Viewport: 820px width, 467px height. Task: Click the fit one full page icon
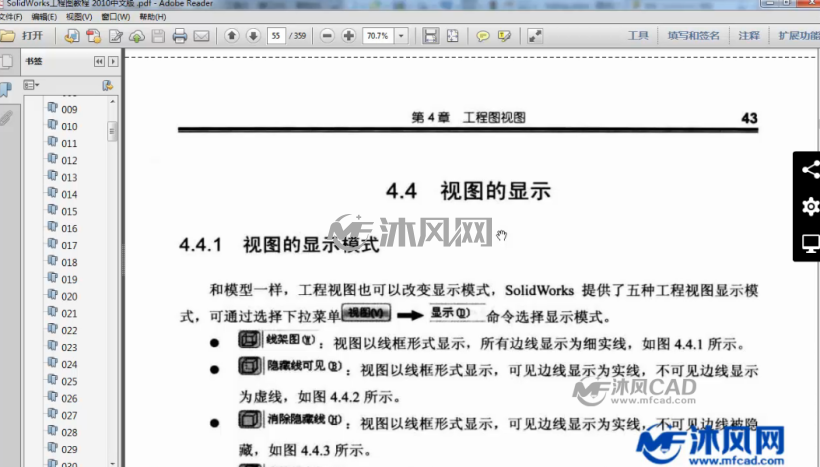click(452, 36)
